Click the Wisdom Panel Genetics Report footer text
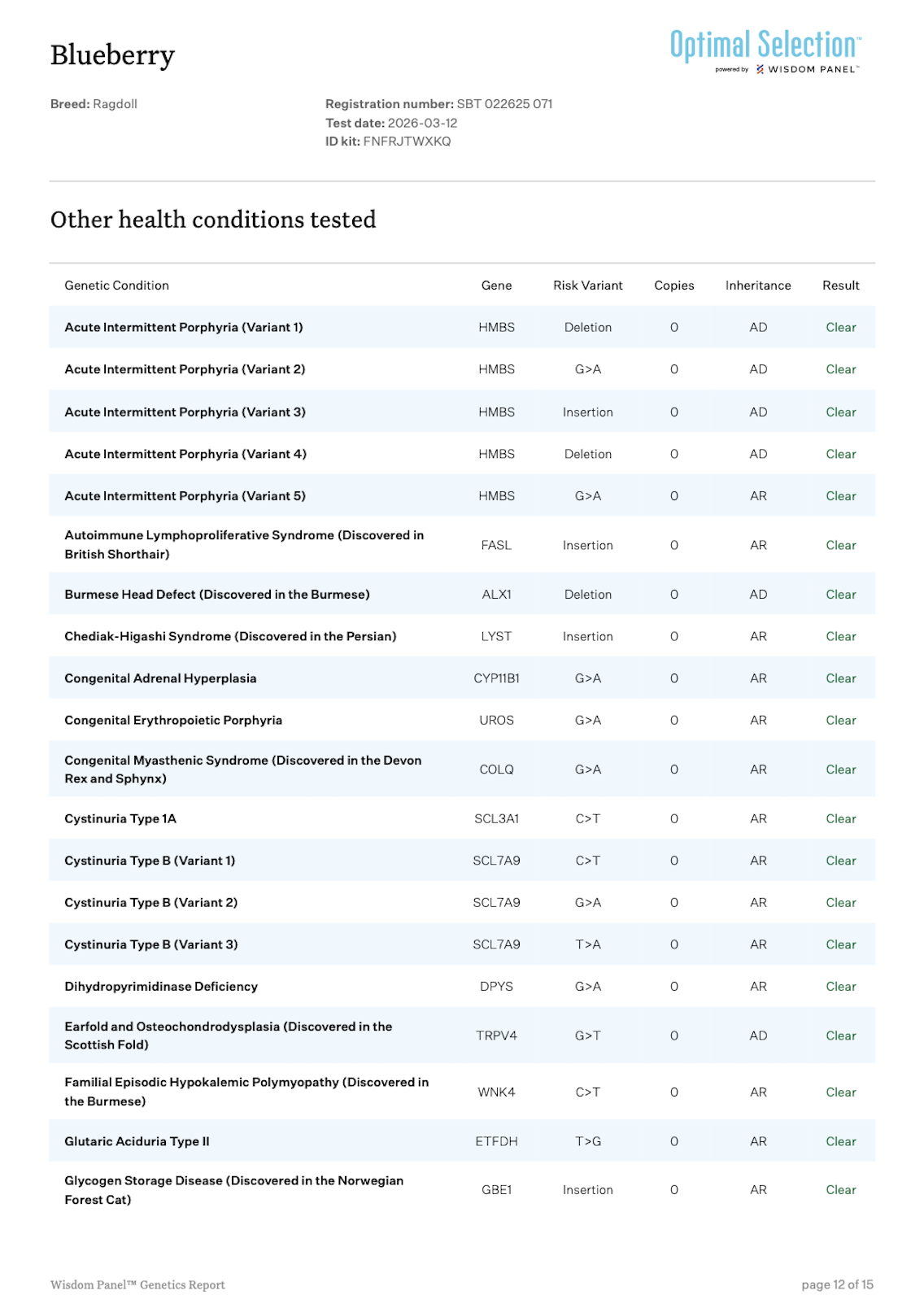924x1308 pixels. coord(137,1285)
